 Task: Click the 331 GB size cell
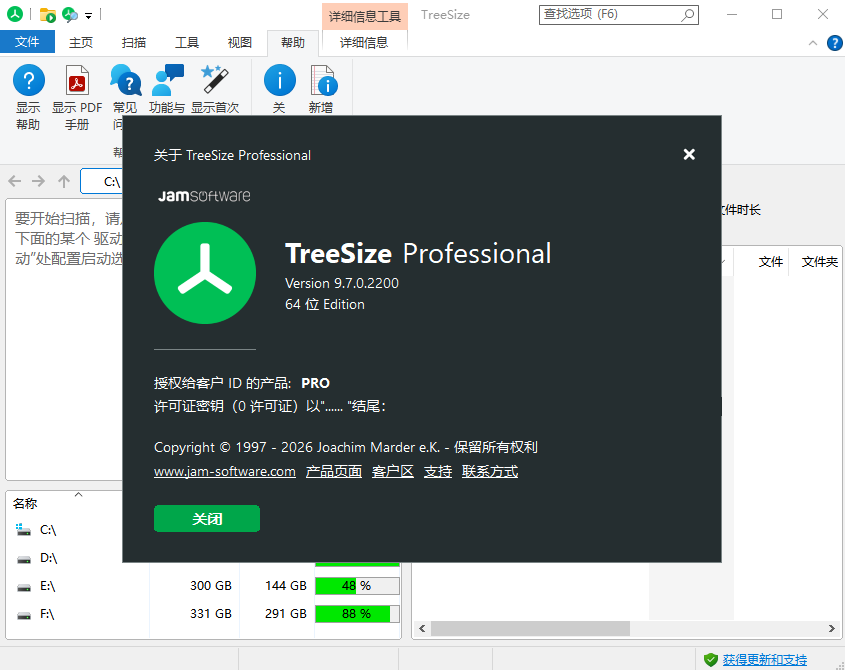(211, 614)
